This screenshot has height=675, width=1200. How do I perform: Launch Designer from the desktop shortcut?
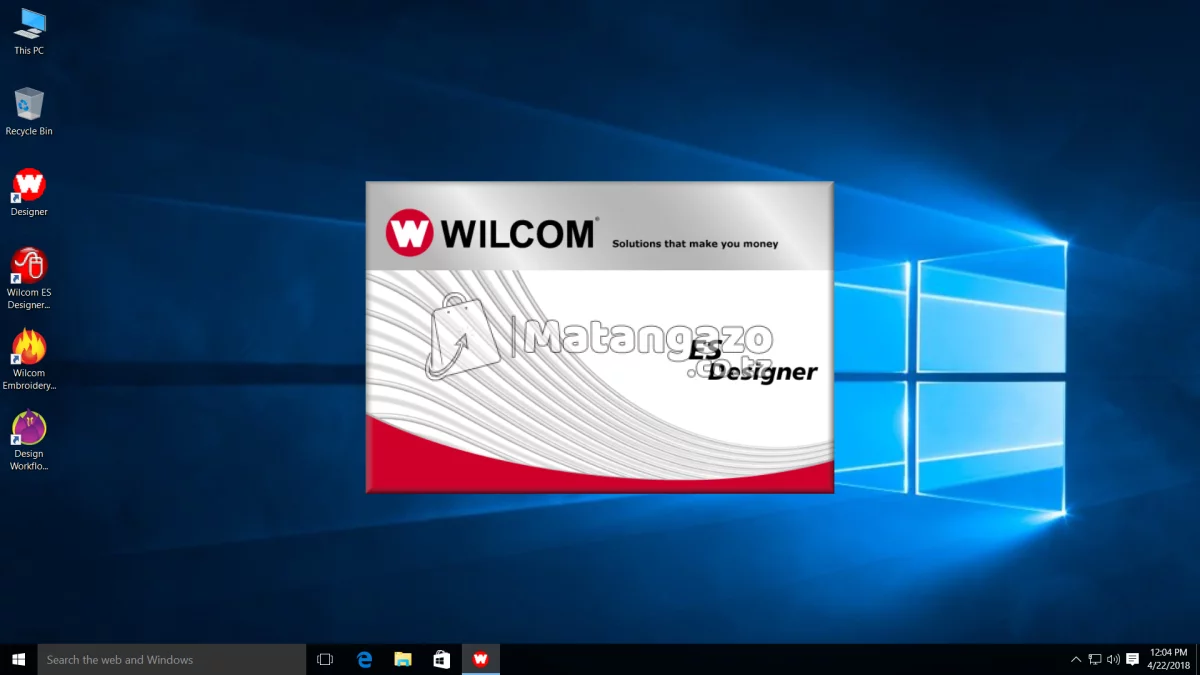[28, 185]
